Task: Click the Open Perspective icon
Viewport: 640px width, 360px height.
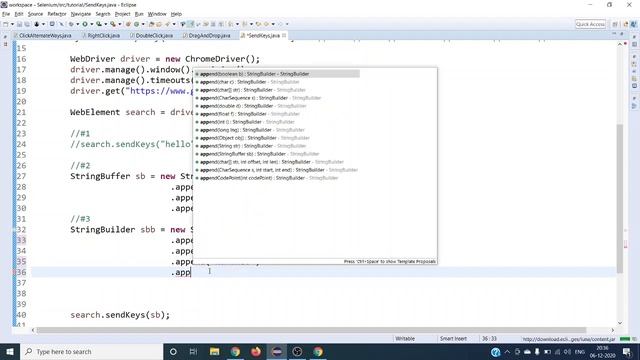Action: (x=616, y=24)
